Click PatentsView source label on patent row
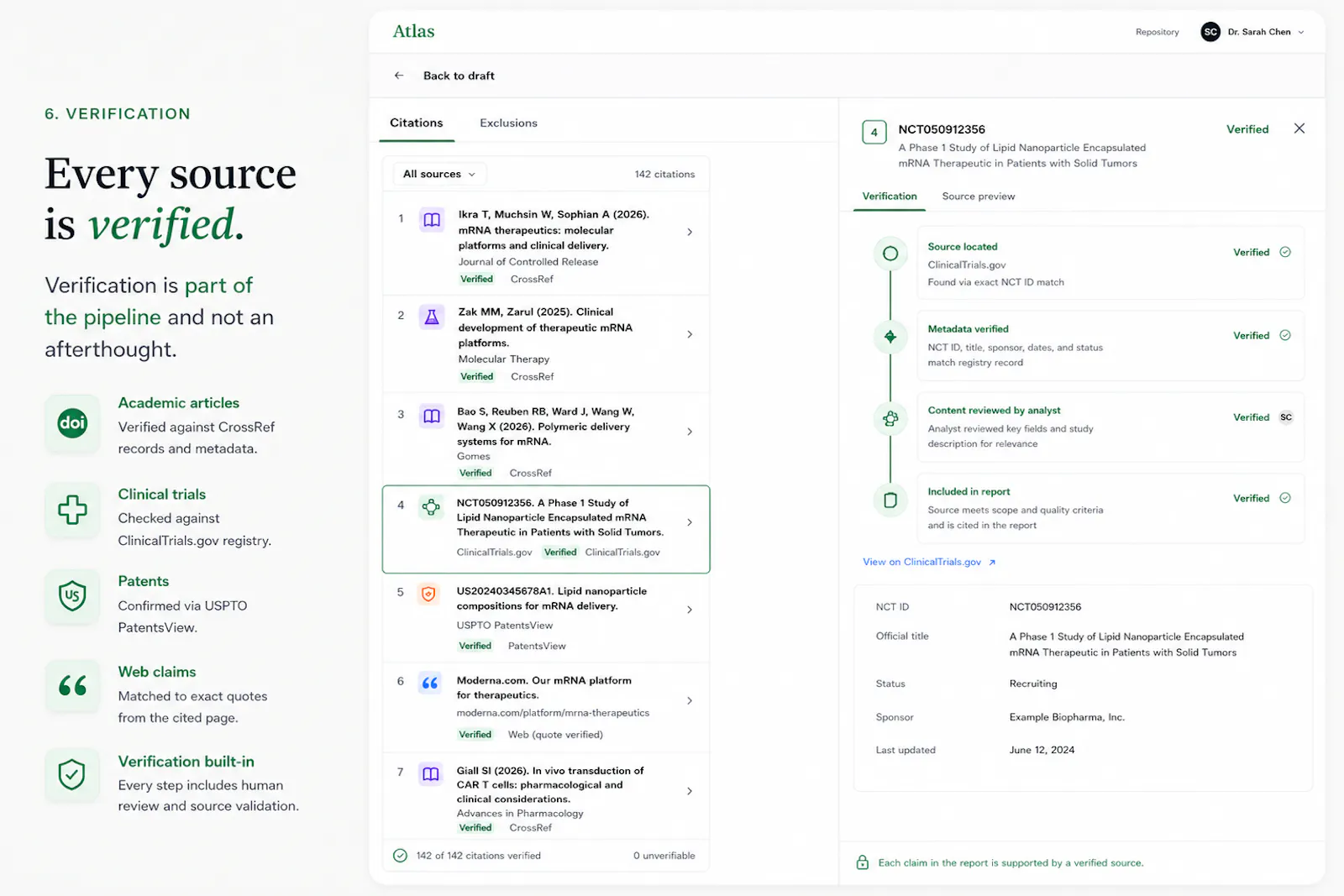Viewport: 1344px width, 896px height. [x=536, y=646]
